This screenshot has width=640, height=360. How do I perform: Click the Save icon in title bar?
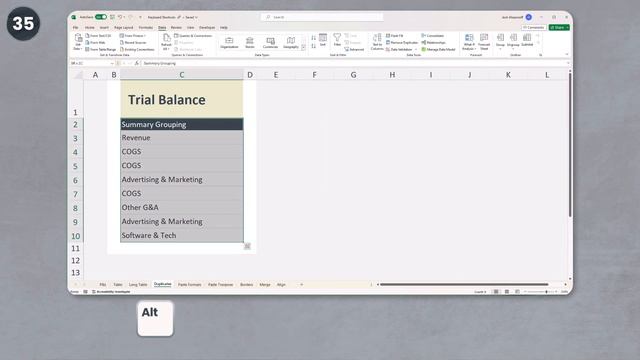coord(112,17)
